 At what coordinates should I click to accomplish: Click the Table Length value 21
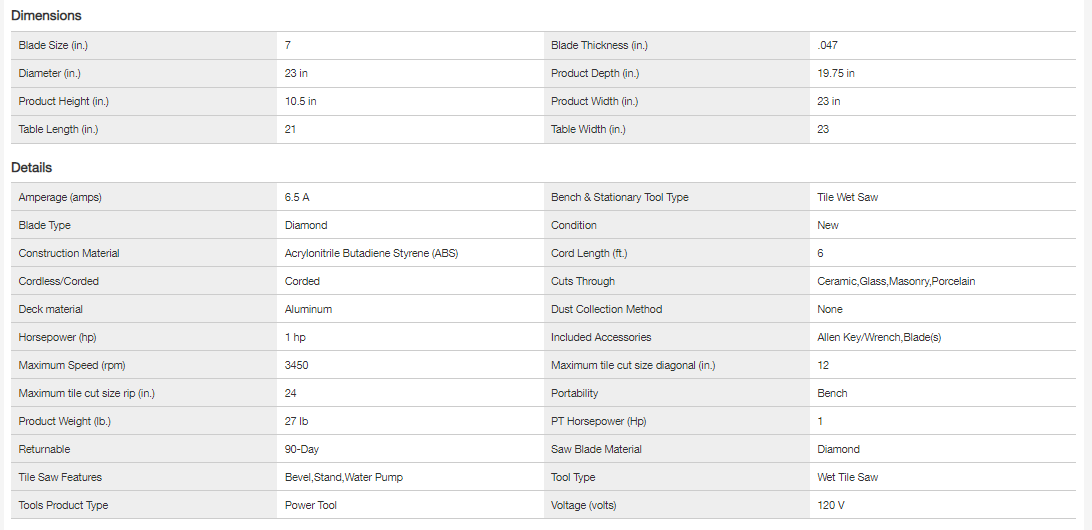pyautogui.click(x=290, y=129)
